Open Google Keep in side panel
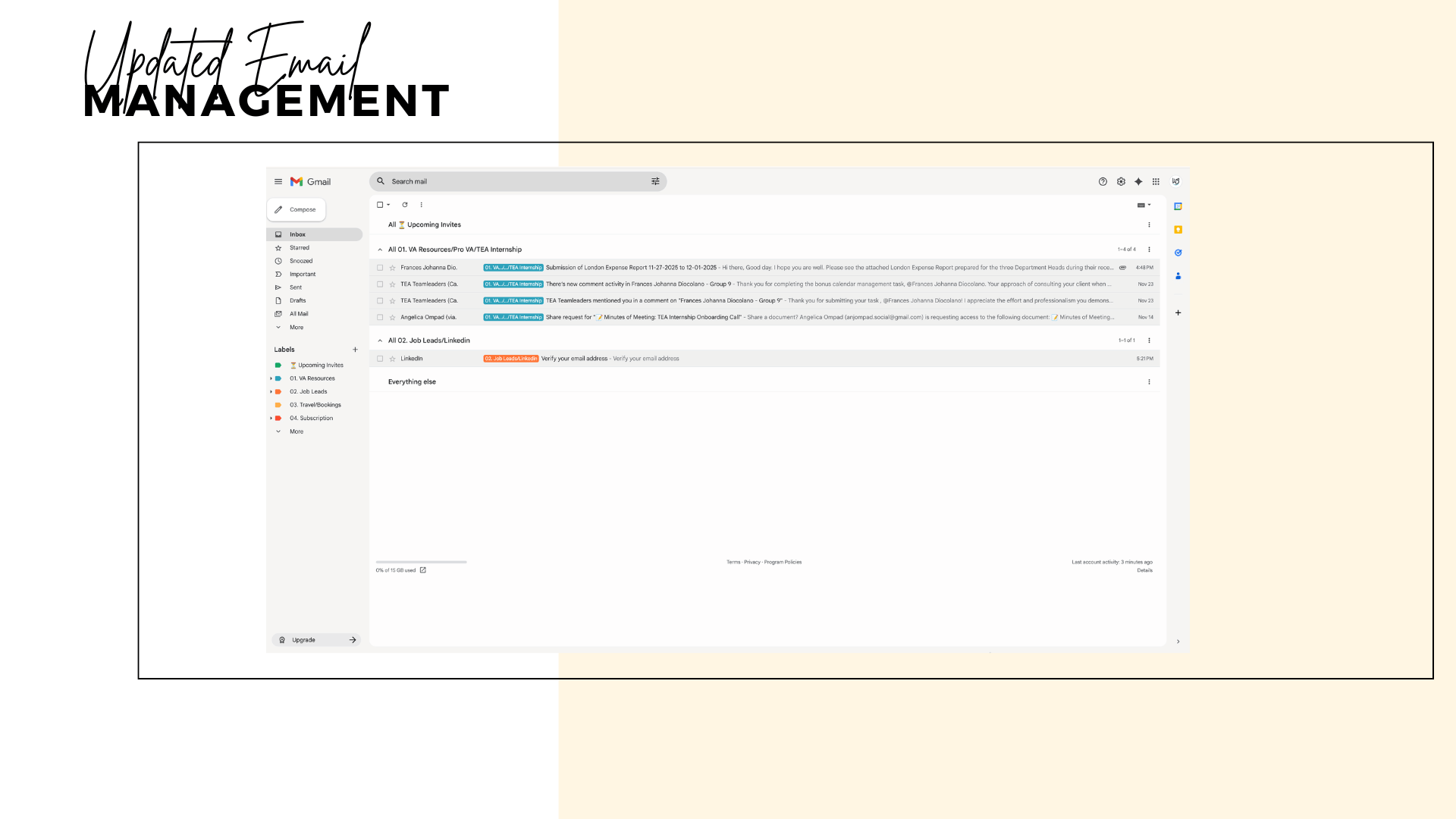1456x819 pixels. coord(1178,230)
